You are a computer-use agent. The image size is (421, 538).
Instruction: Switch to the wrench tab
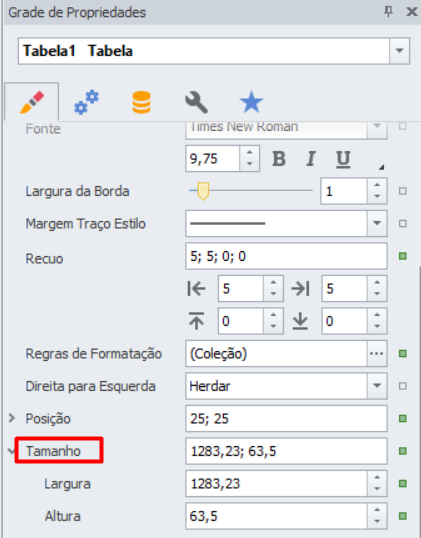196,102
